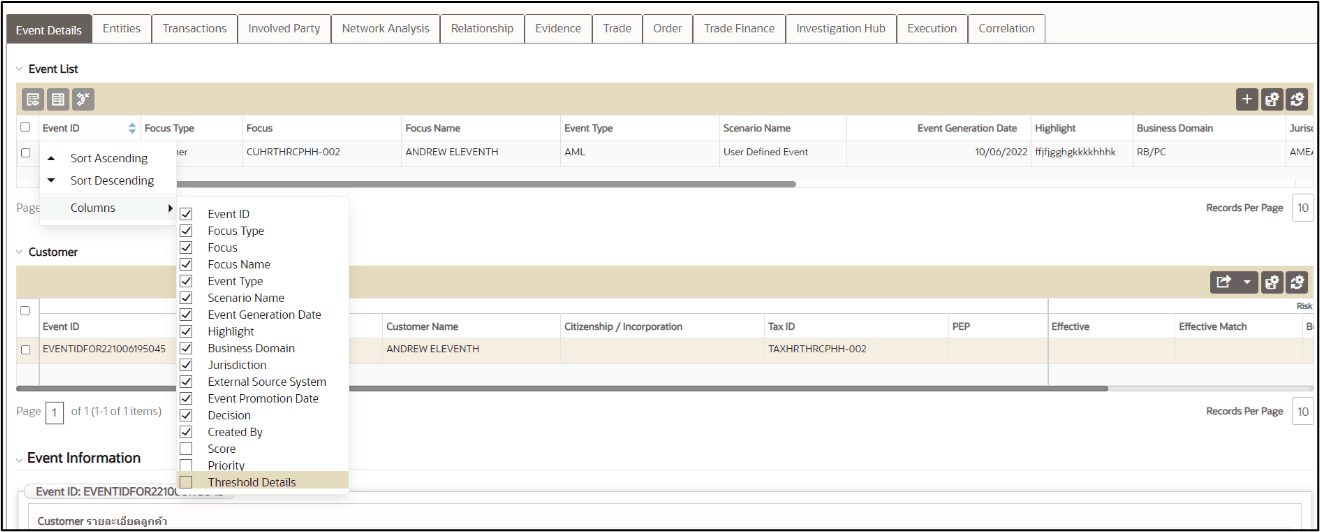The width and height of the screenshot is (1320, 532).
Task: Open the Evidence tab
Action: click(x=558, y=28)
